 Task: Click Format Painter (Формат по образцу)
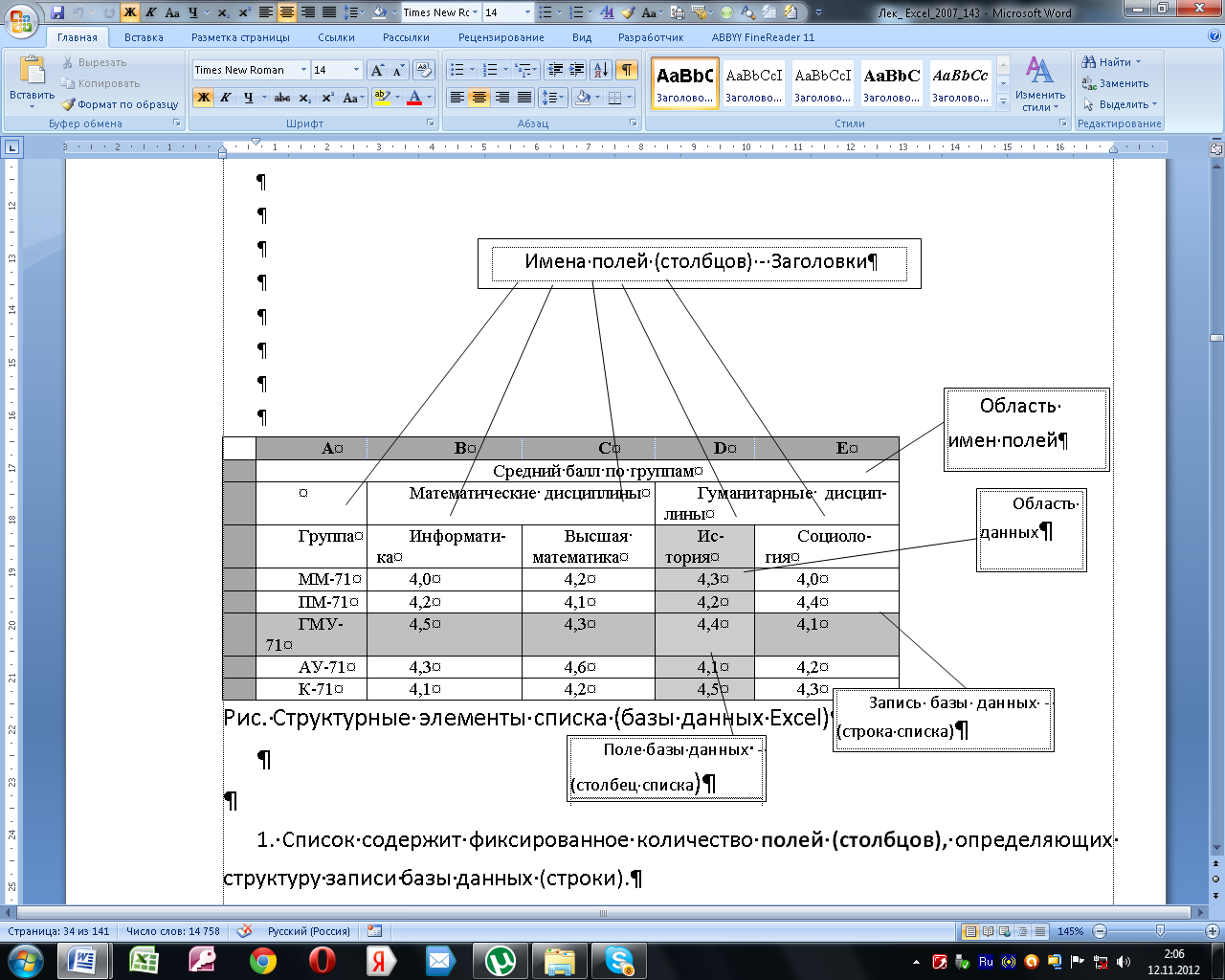pos(121,104)
